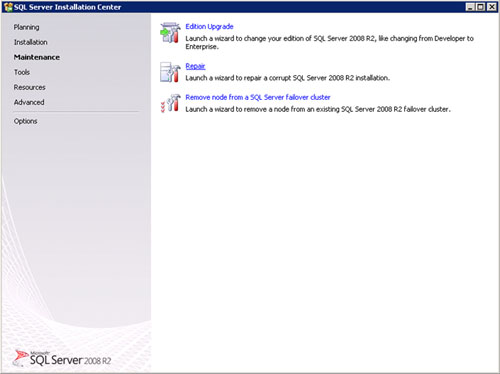Go to the Tools section
Viewport: 500px width, 374px height.
[x=22, y=72]
